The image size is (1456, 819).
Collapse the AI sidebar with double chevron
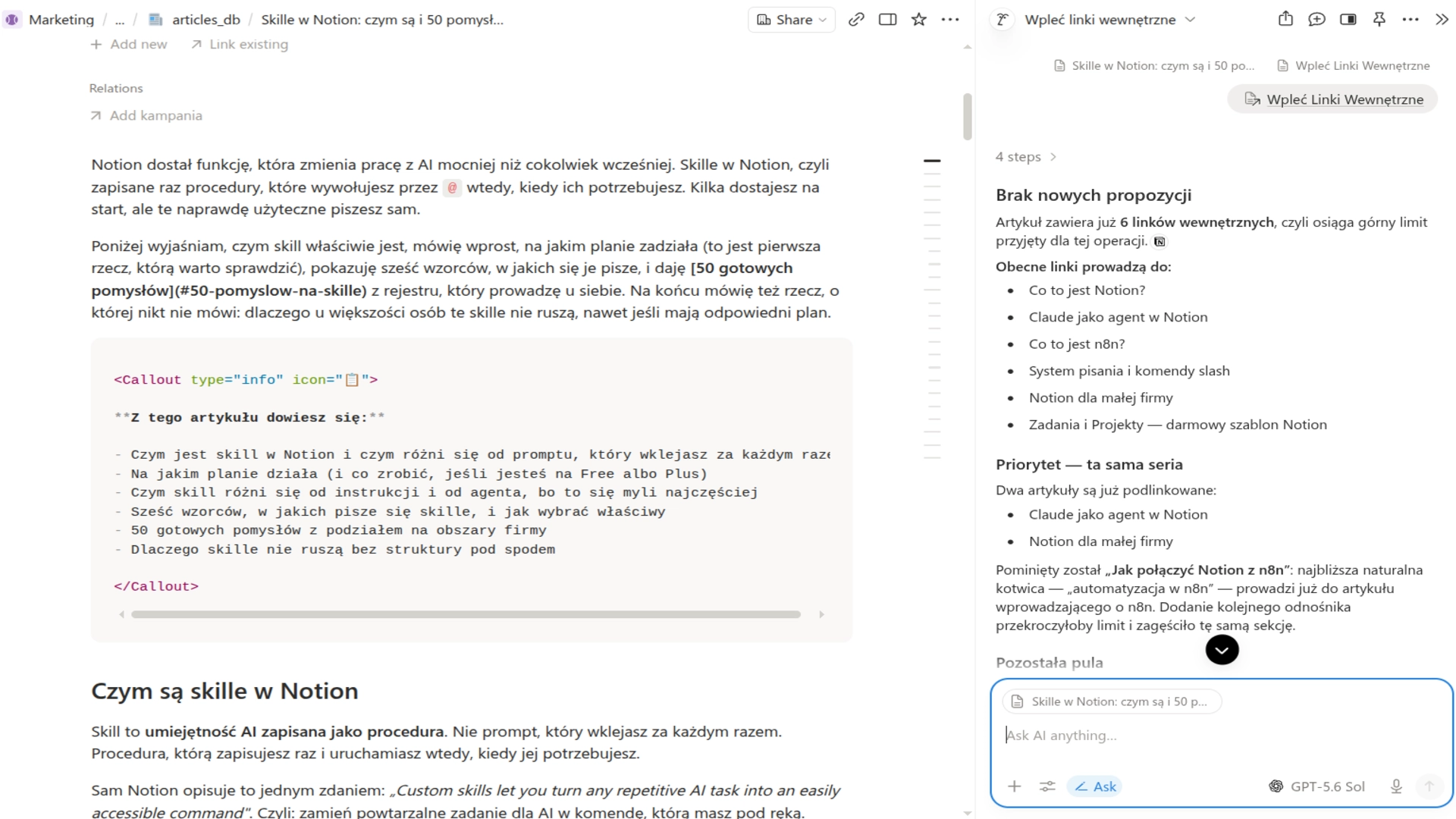click(1442, 20)
